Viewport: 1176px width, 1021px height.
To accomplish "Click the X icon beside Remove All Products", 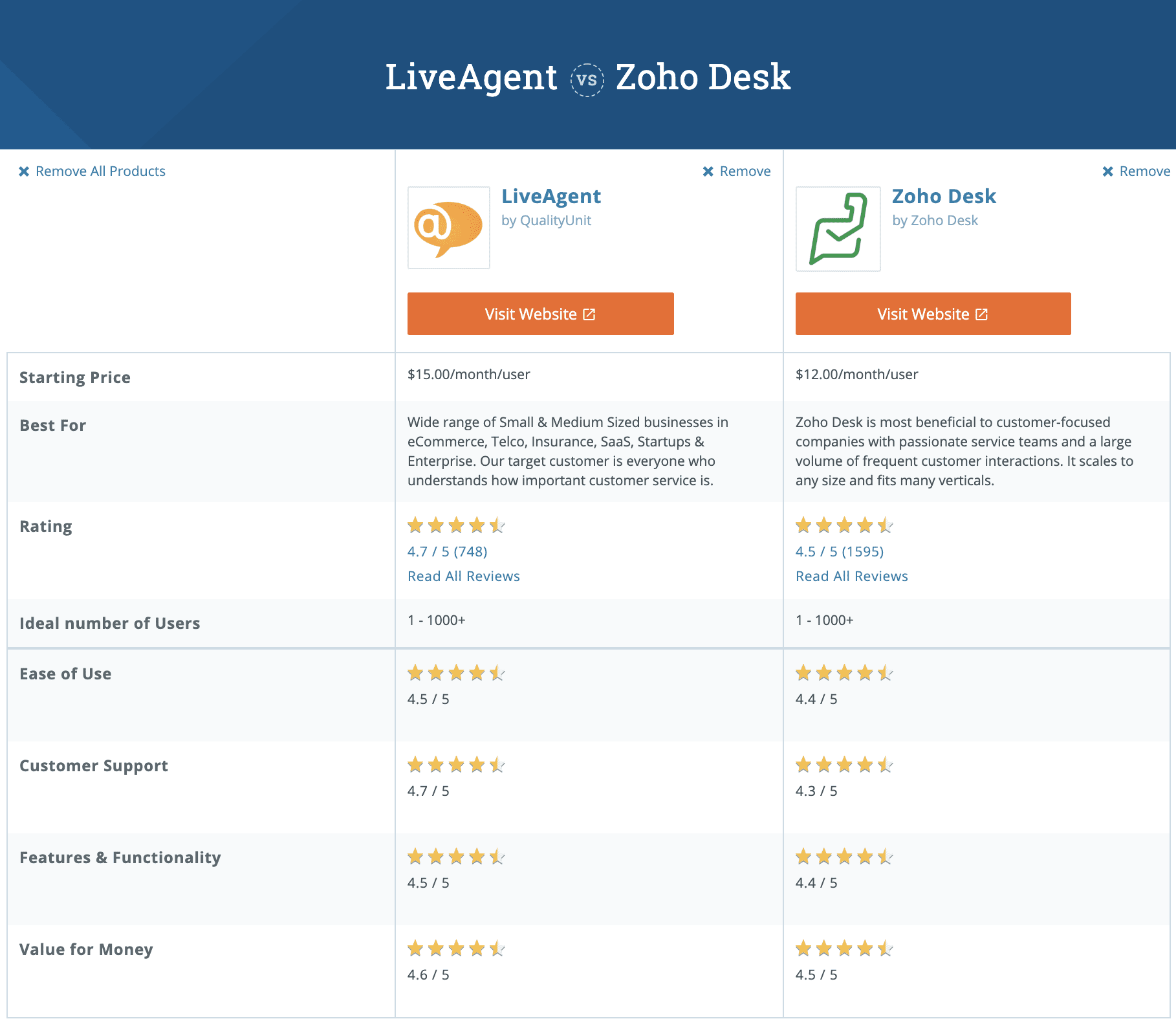I will (24, 171).
